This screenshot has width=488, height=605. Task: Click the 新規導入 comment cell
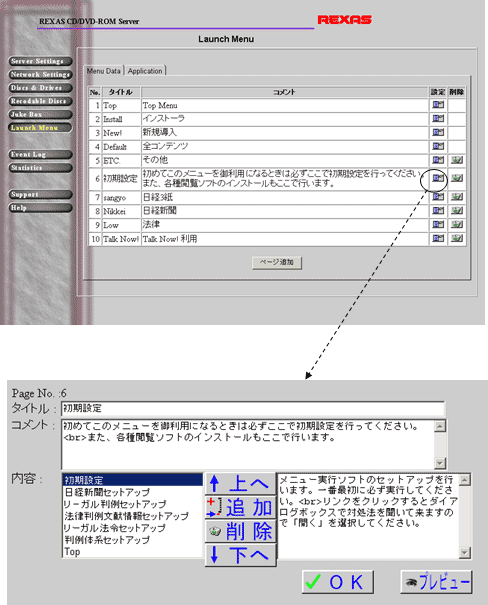285,133
